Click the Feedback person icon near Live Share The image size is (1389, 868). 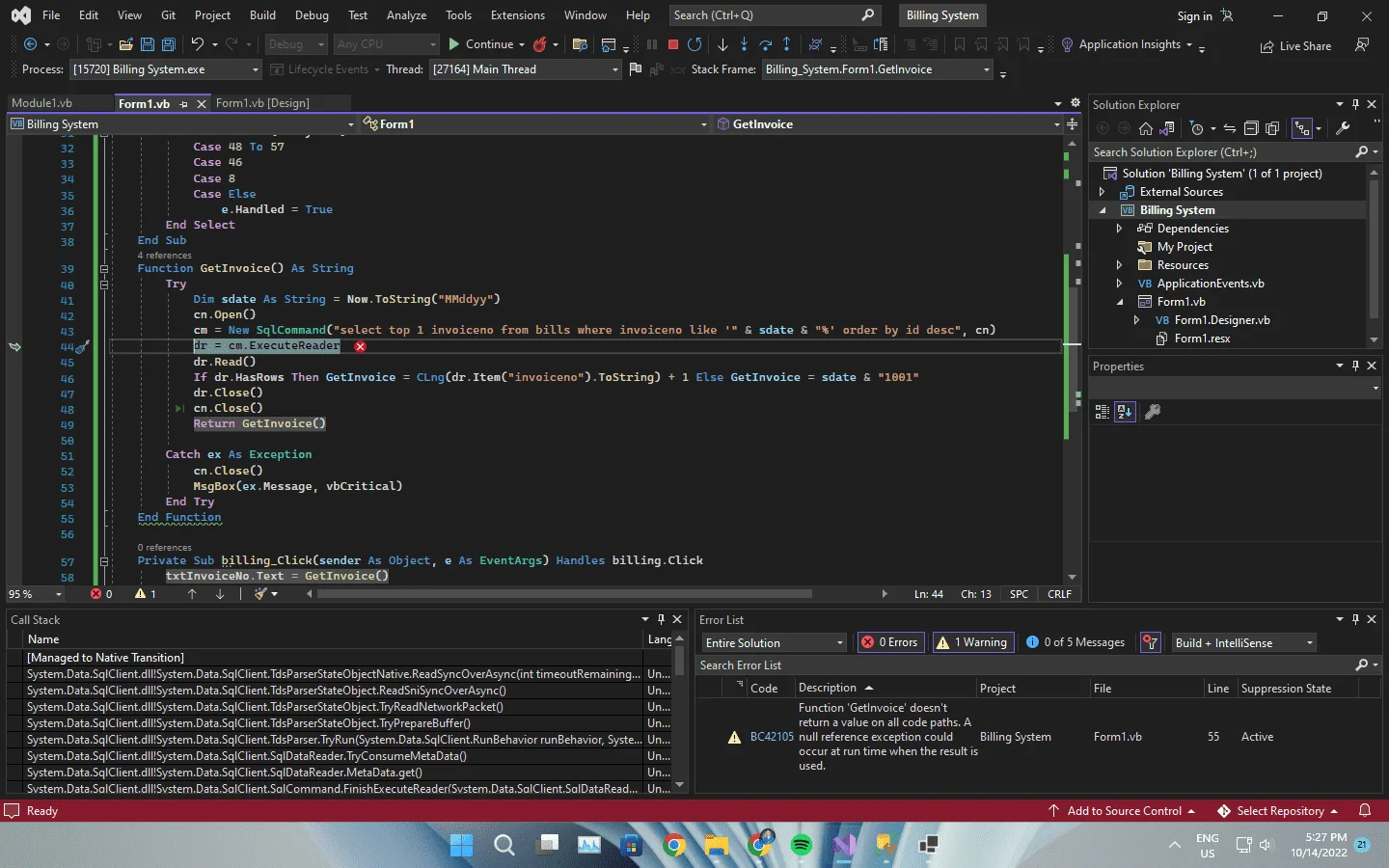coord(1362,45)
